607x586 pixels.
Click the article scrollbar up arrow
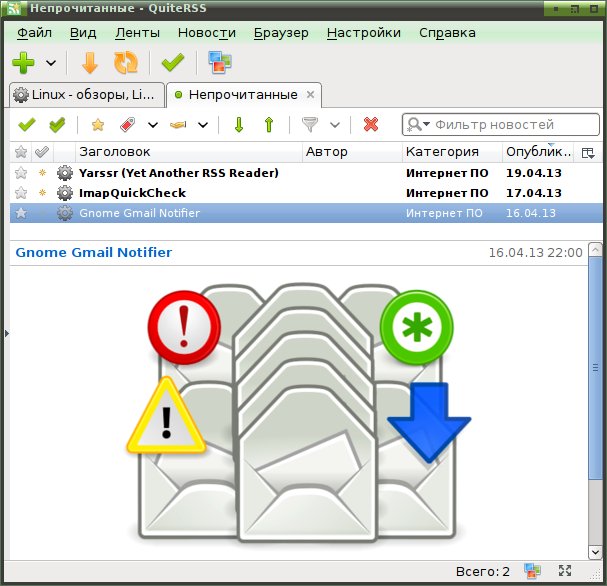(x=595, y=250)
